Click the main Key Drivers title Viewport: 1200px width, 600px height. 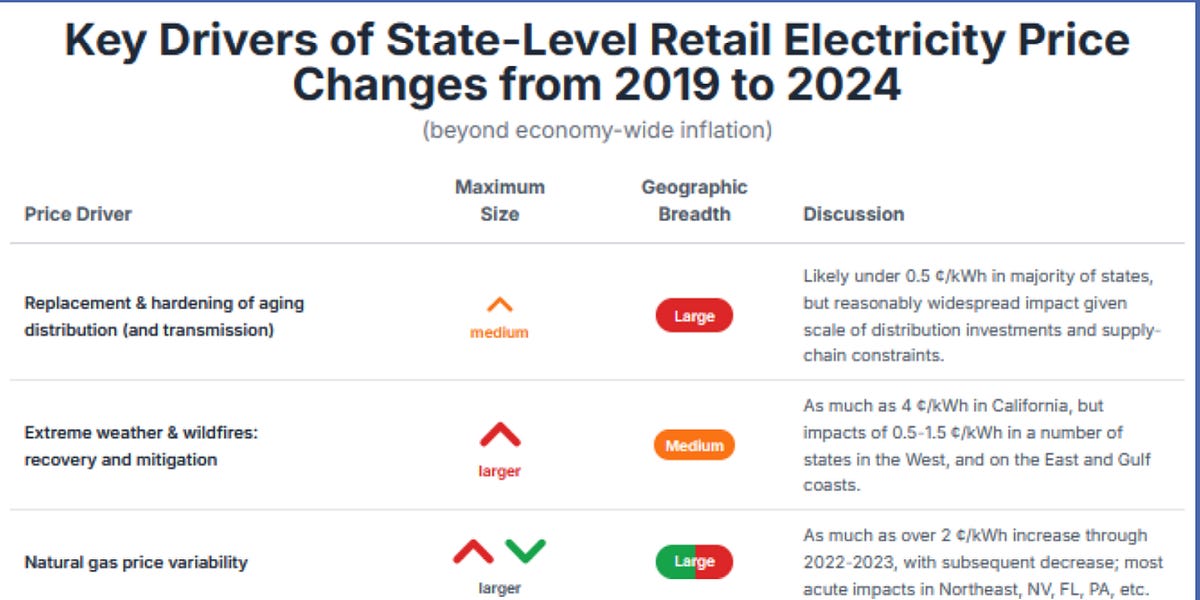(597, 62)
